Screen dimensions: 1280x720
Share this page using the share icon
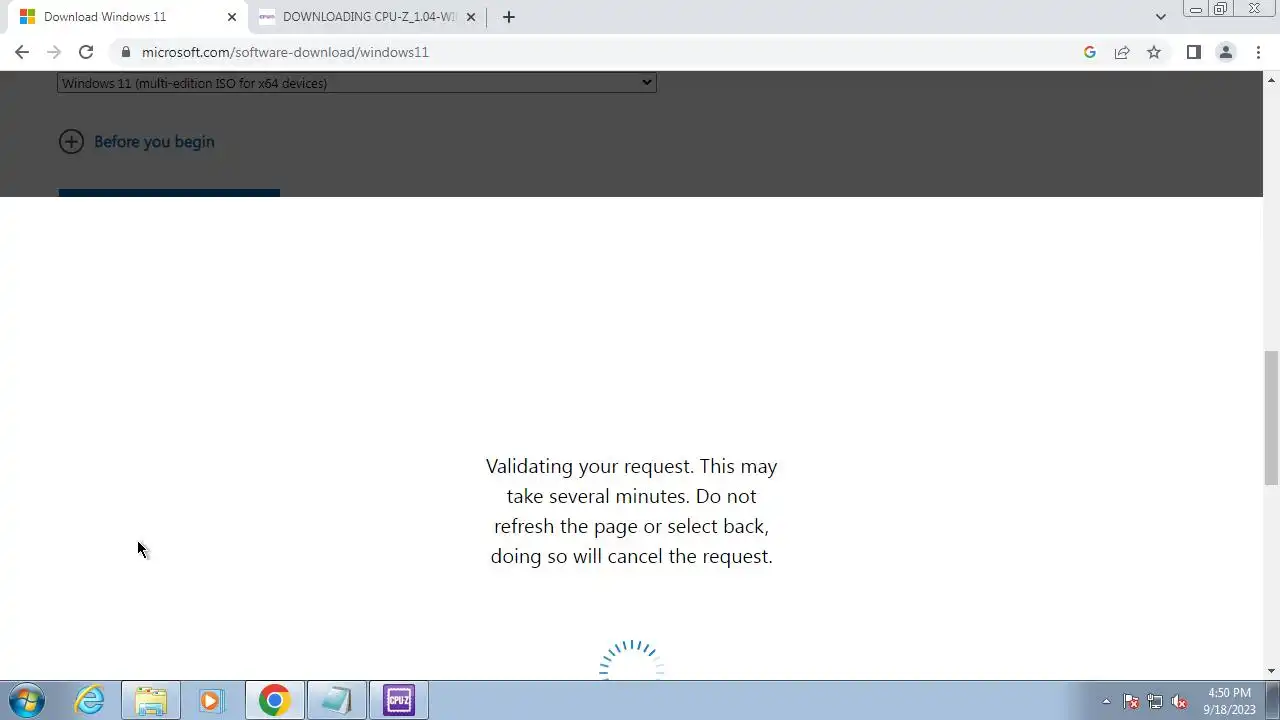coord(1122,52)
